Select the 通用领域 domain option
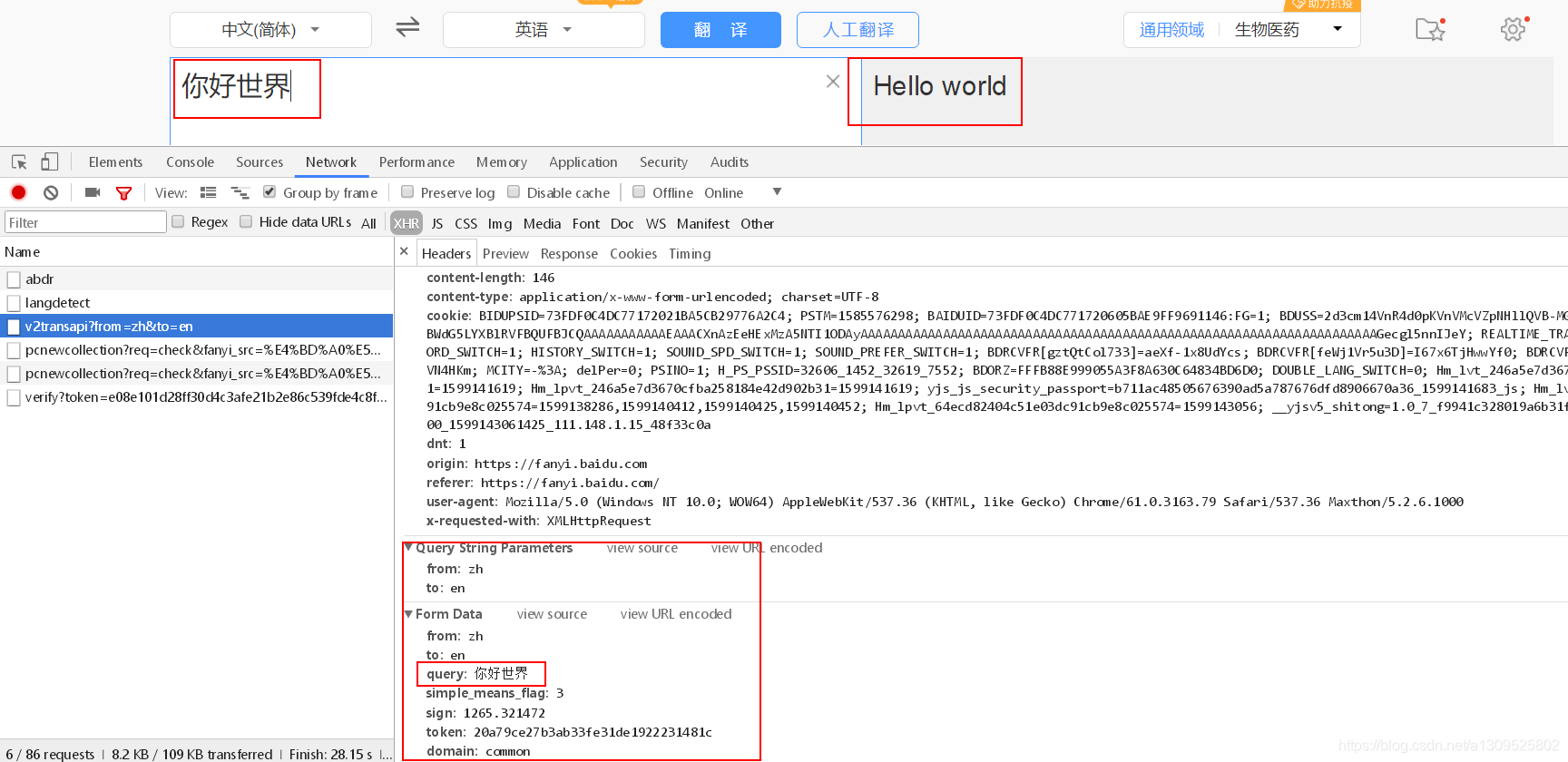1568x762 pixels. coord(1171,30)
